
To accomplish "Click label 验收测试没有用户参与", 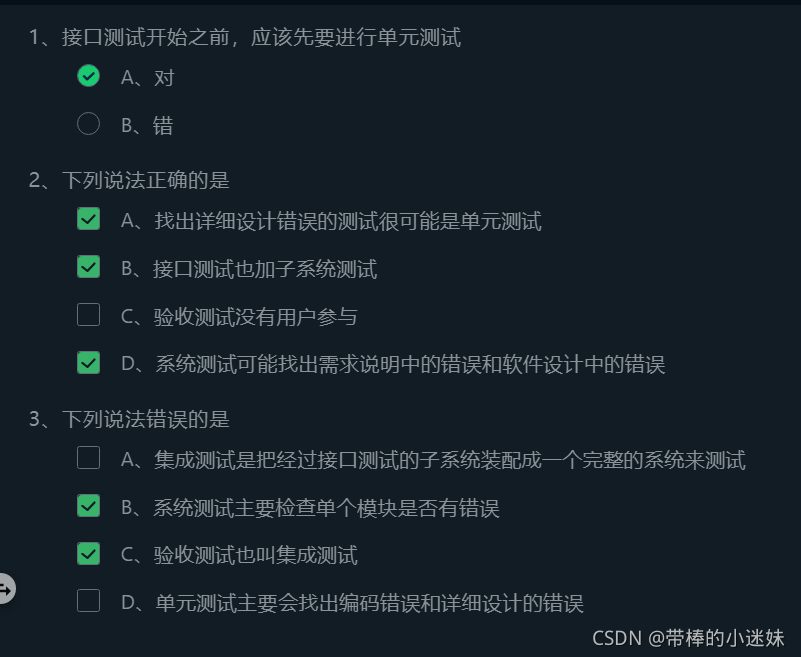I will (255, 317).
